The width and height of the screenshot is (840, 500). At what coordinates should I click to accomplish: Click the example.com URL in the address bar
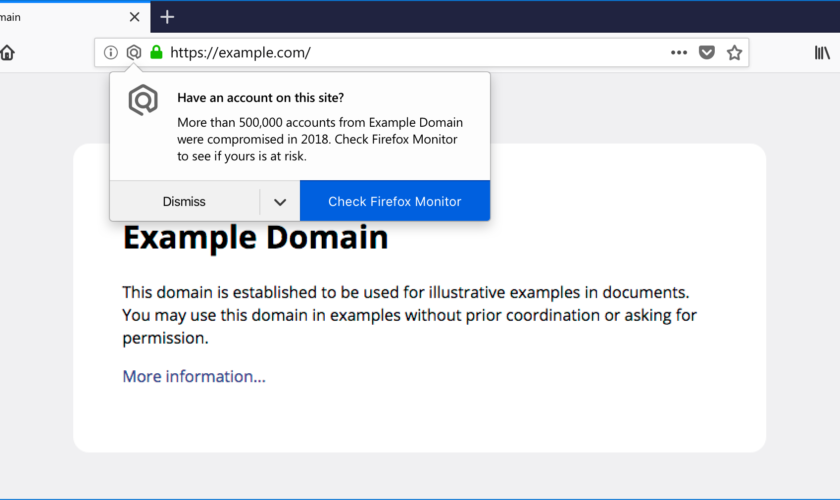240,53
